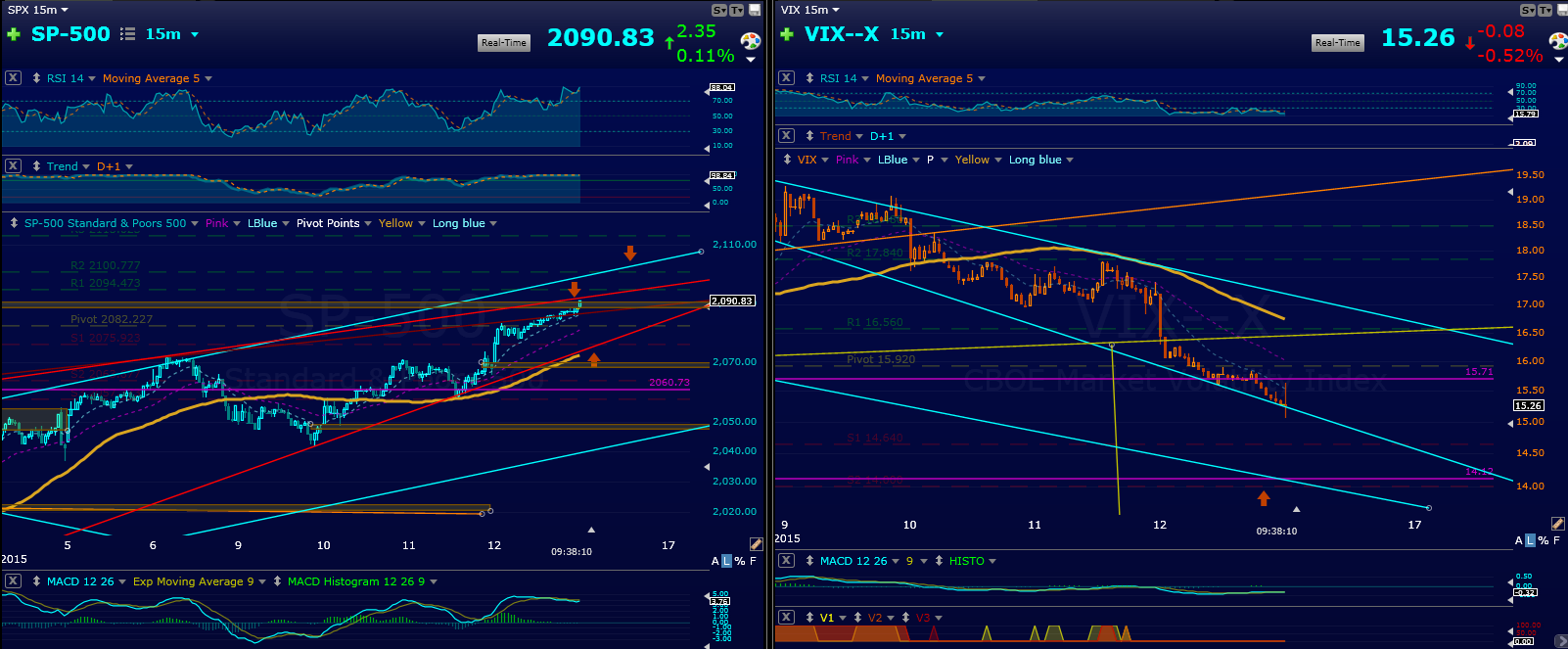1568x649 pixels.
Task: Toggle the F scale option in the SPX chart
Action: (753, 562)
